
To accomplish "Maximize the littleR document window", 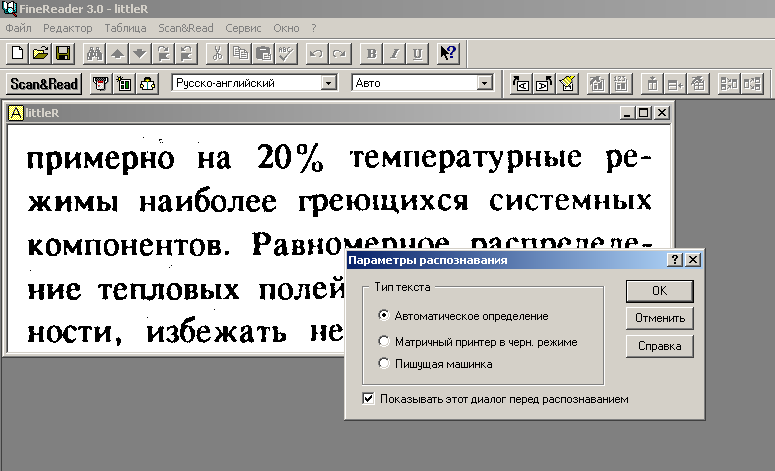I will point(644,113).
